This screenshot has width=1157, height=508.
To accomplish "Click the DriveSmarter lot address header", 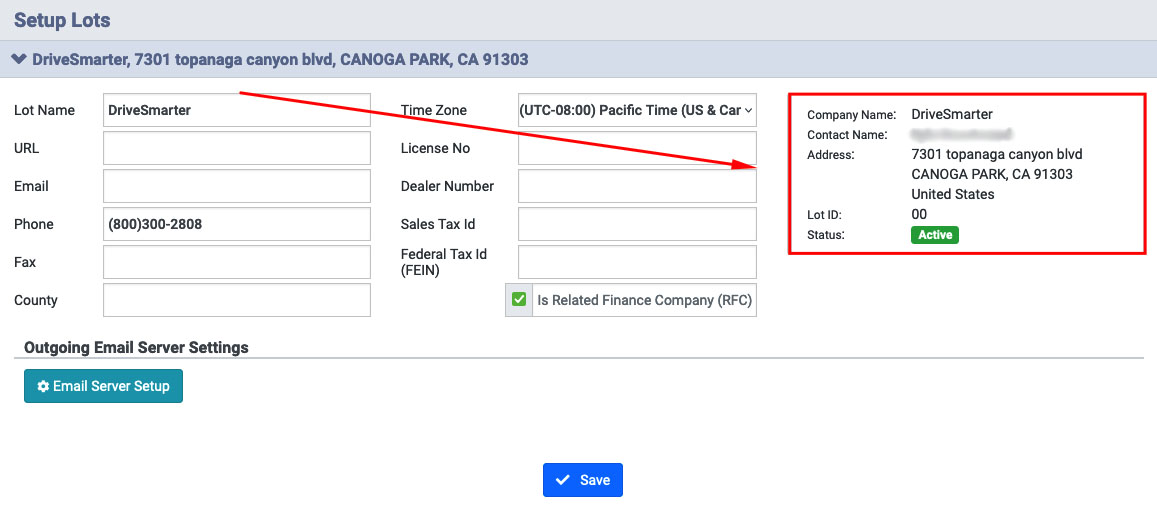I will point(280,60).
